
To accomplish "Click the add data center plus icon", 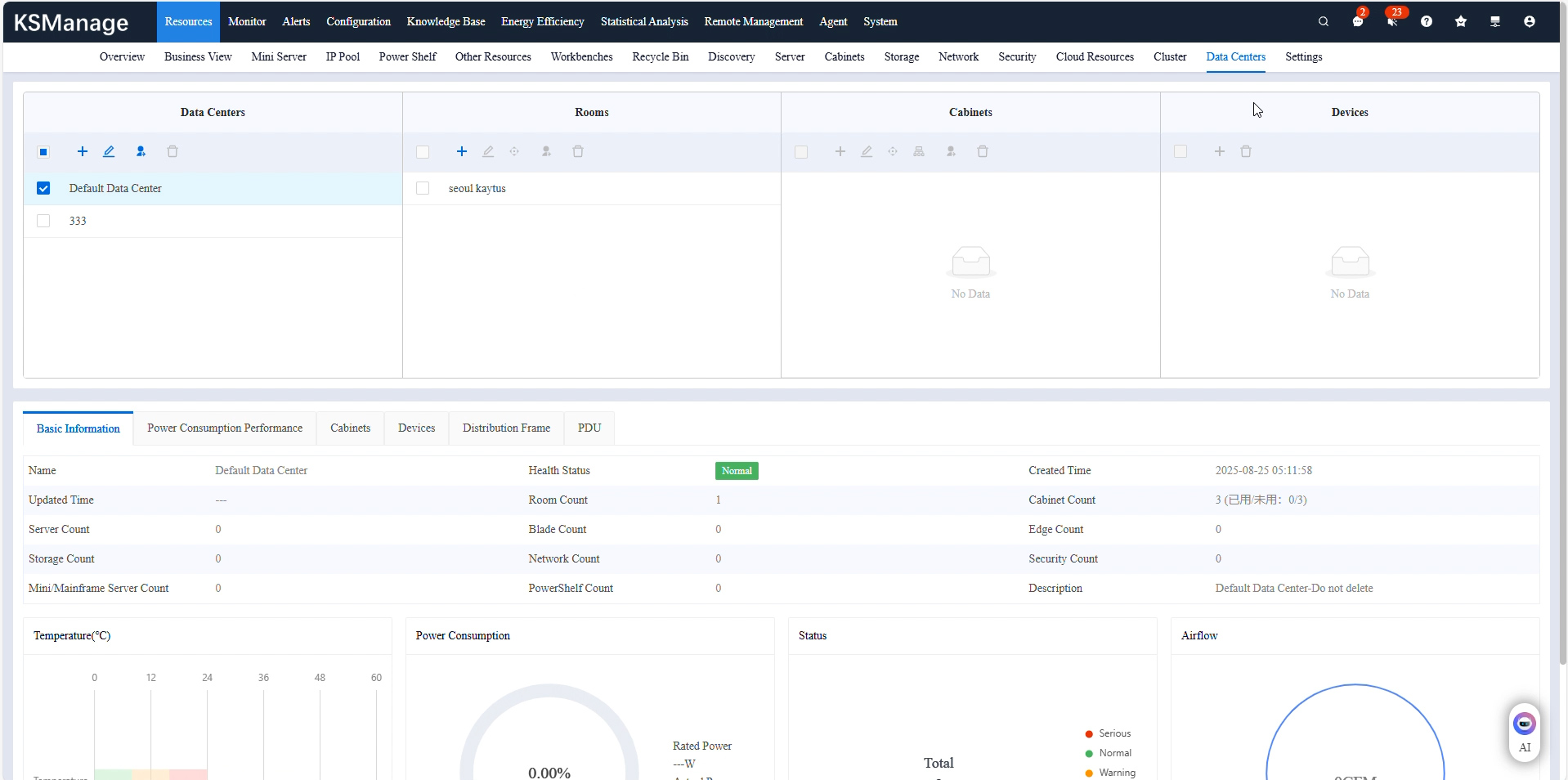I will click(83, 151).
